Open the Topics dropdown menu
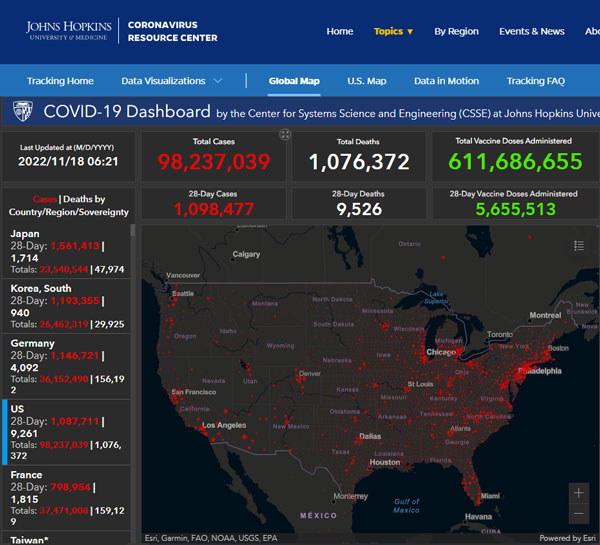 click(393, 31)
